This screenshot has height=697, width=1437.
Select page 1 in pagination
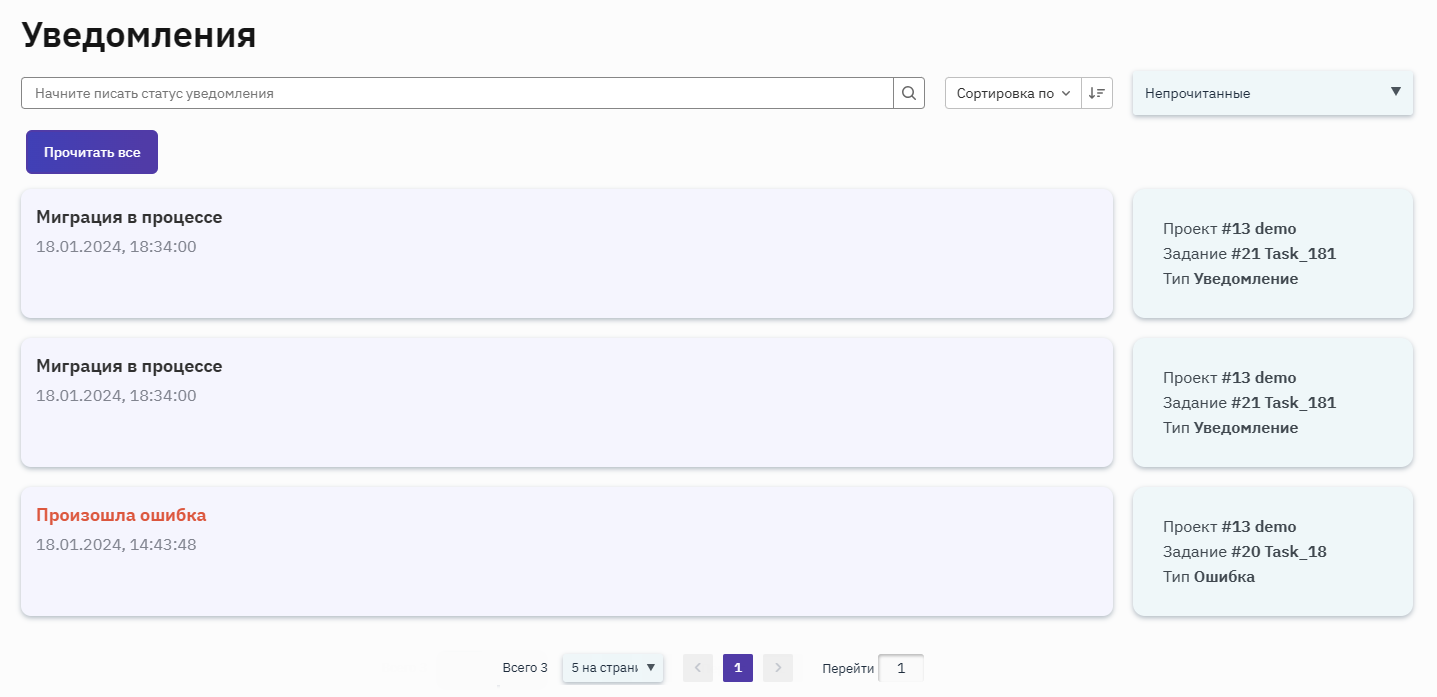(x=738, y=668)
